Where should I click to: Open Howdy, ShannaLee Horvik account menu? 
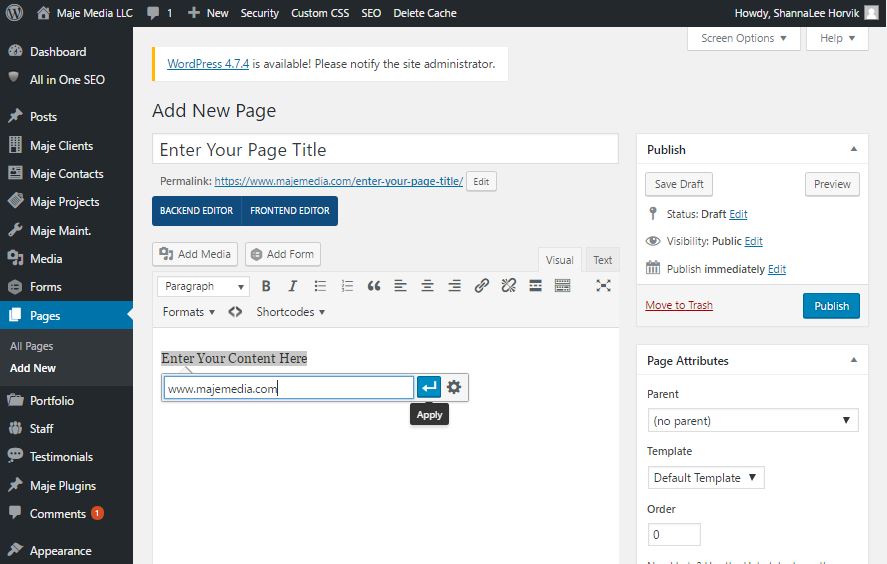pos(806,12)
